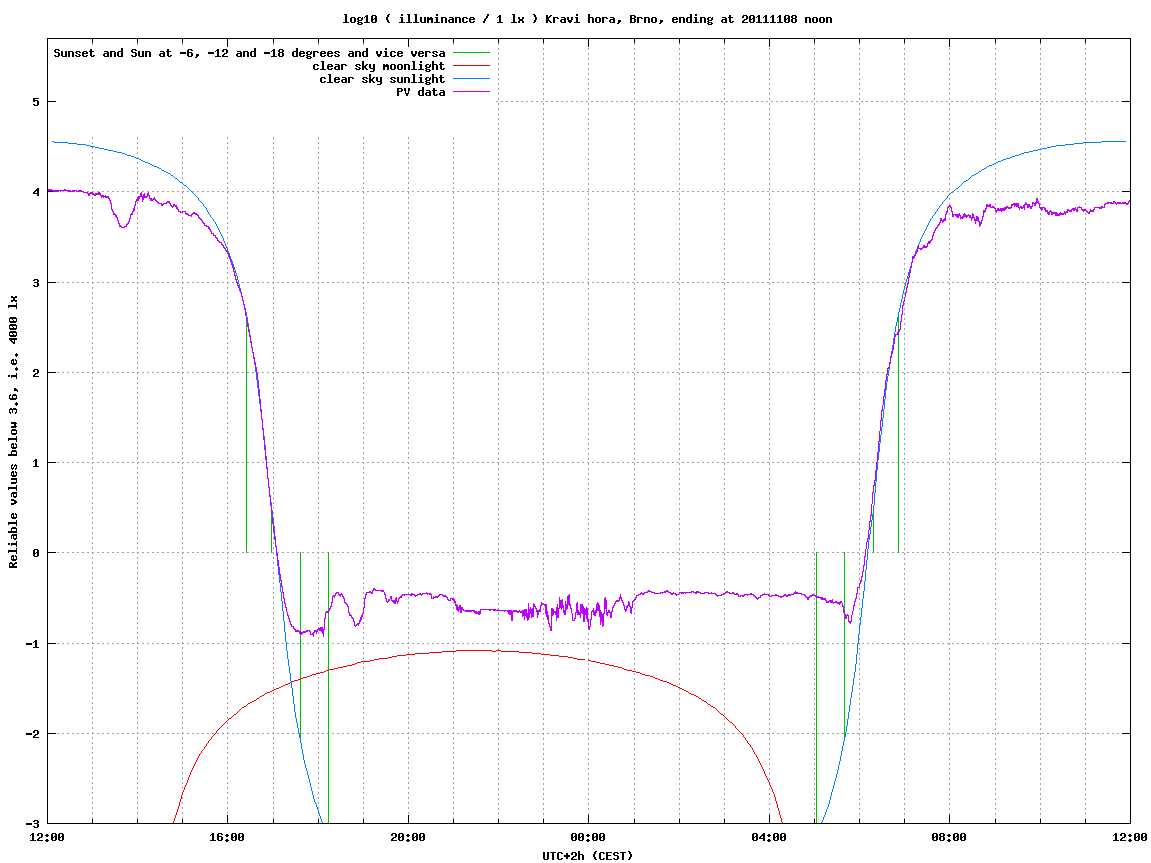Click the 'Reliable values below 3.6' y-axis title
This screenshot has height=863, width=1151.
tap(13, 432)
